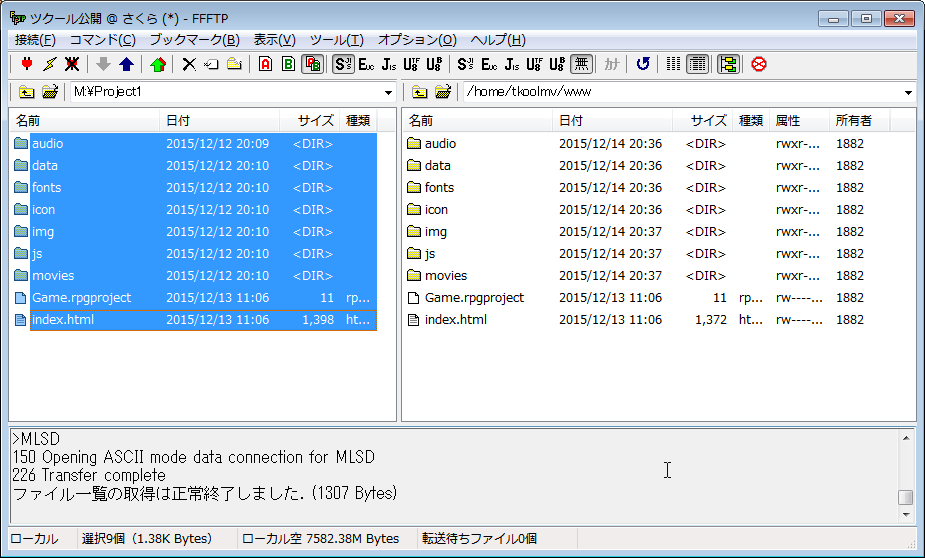The width and height of the screenshot is (925, 558).
Task: Open the 接続(F) menu
Action: point(35,40)
